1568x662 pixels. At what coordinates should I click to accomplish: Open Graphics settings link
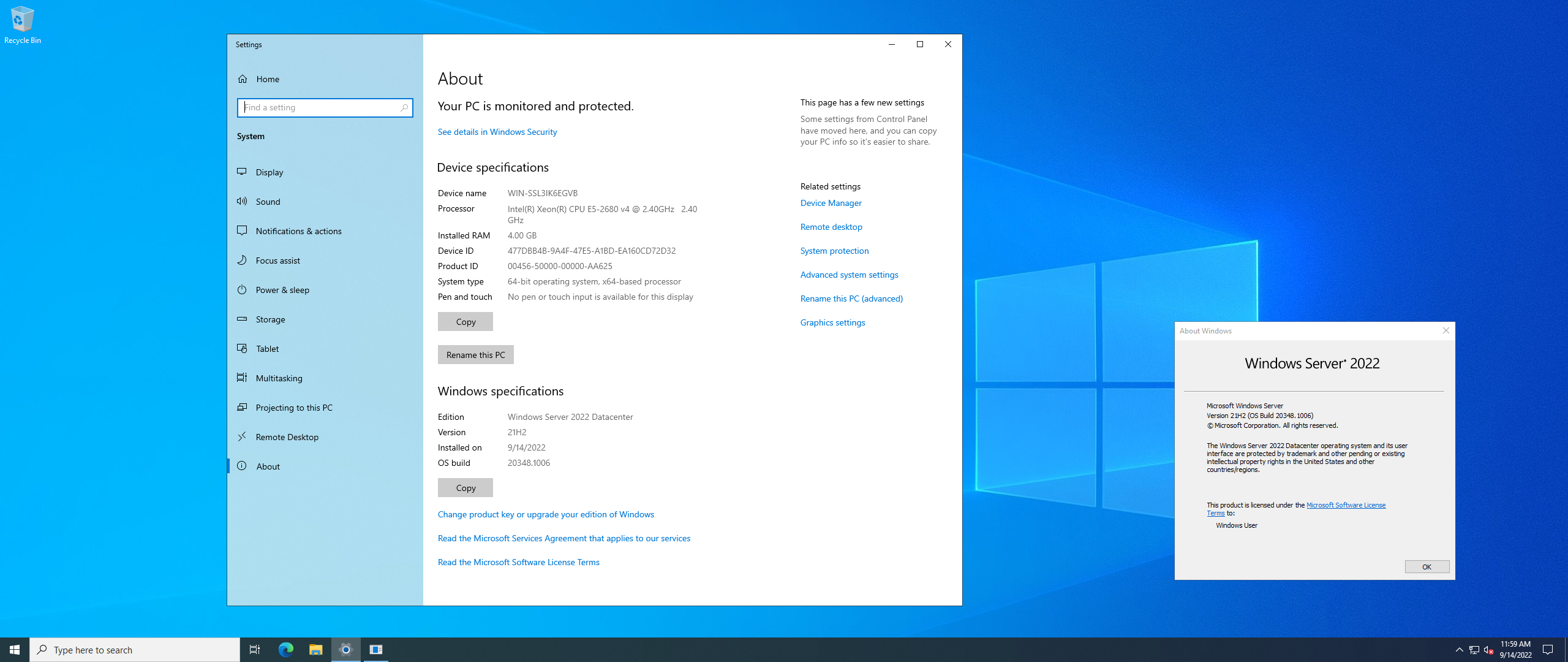(832, 322)
